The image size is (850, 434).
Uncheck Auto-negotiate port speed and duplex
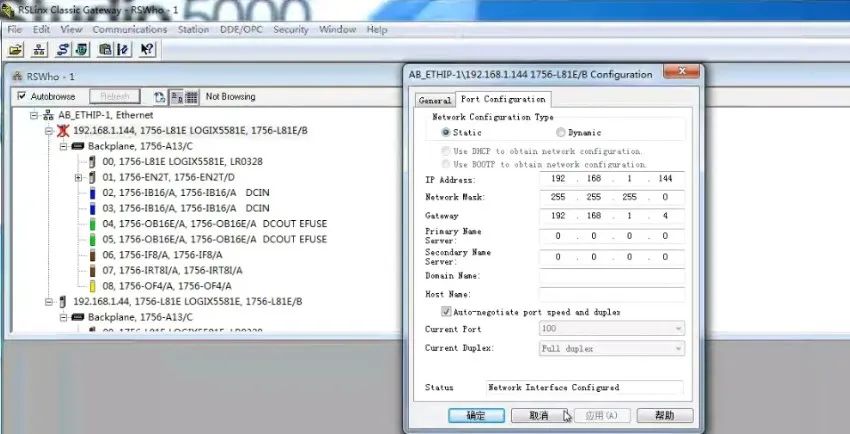[x=446, y=312]
